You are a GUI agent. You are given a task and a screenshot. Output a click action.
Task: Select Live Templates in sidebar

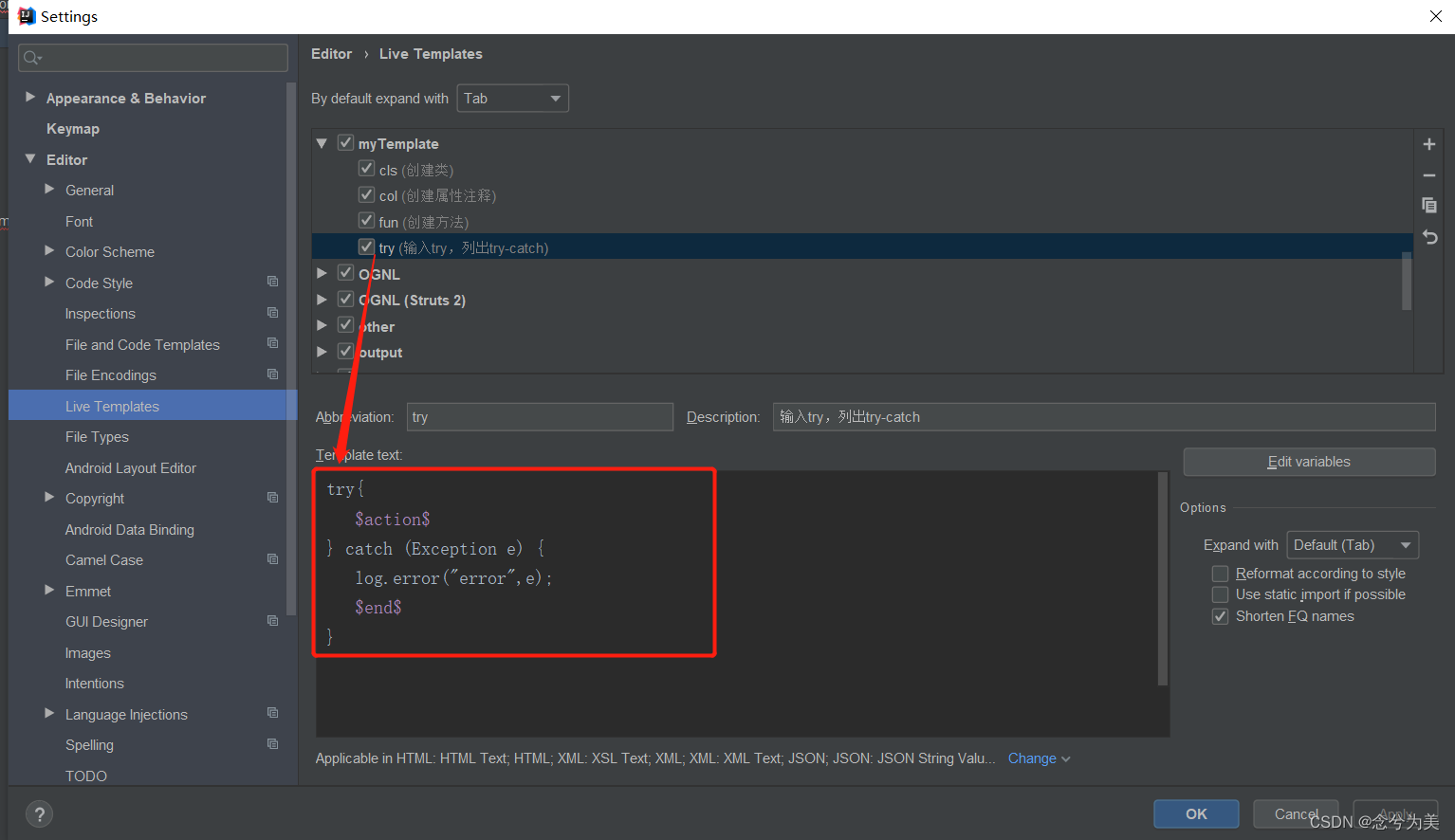[x=152, y=406]
